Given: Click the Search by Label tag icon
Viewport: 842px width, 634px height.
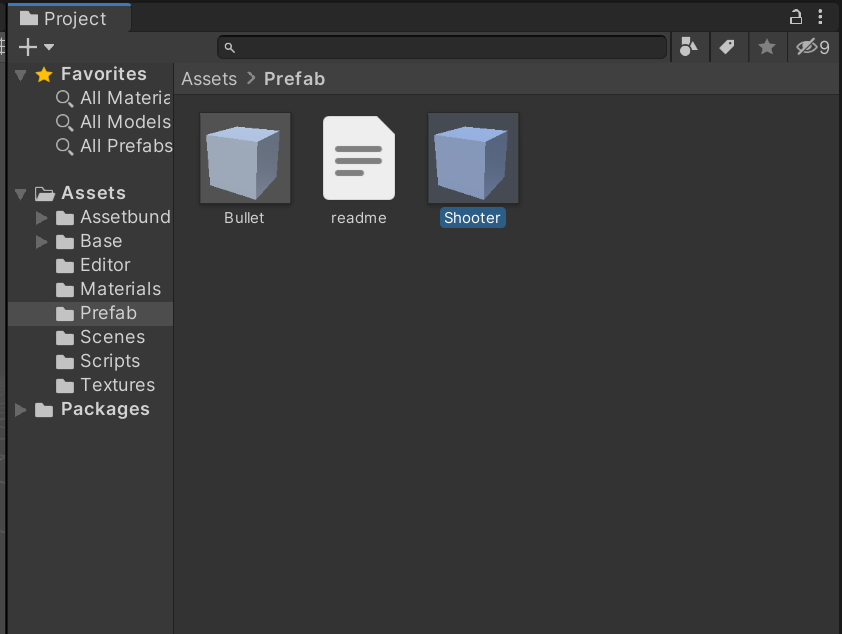Looking at the screenshot, I should pyautogui.click(x=727, y=47).
